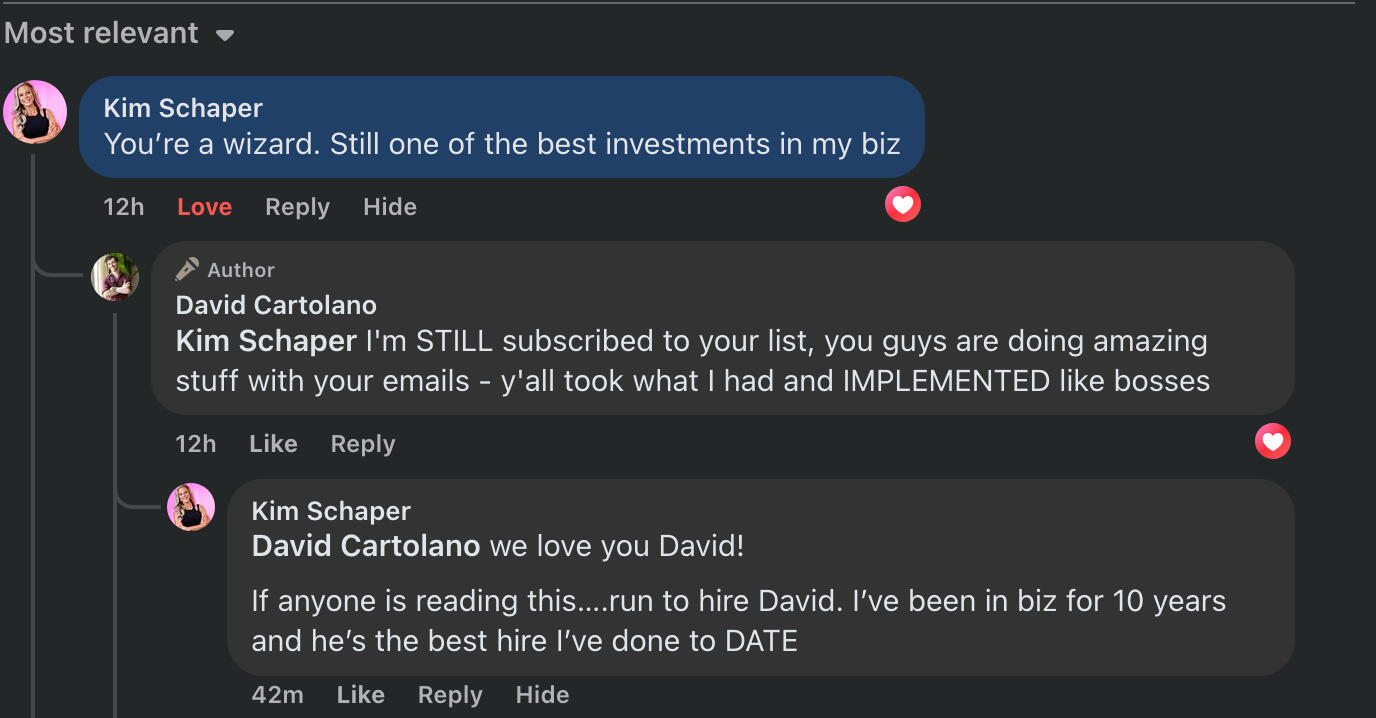The width and height of the screenshot is (1376, 718).
Task: Open the 42m timestamp link
Action: point(277,695)
